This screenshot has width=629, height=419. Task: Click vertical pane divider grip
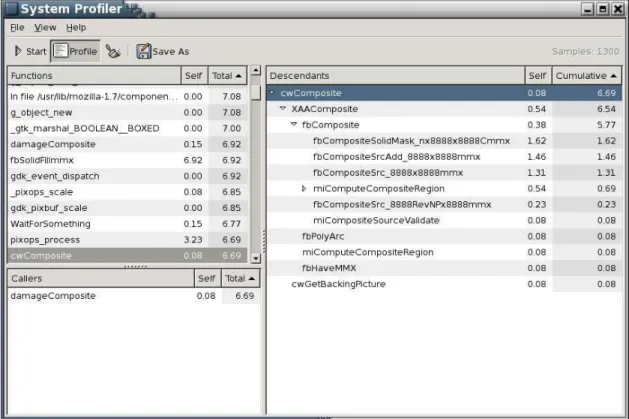(x=264, y=241)
